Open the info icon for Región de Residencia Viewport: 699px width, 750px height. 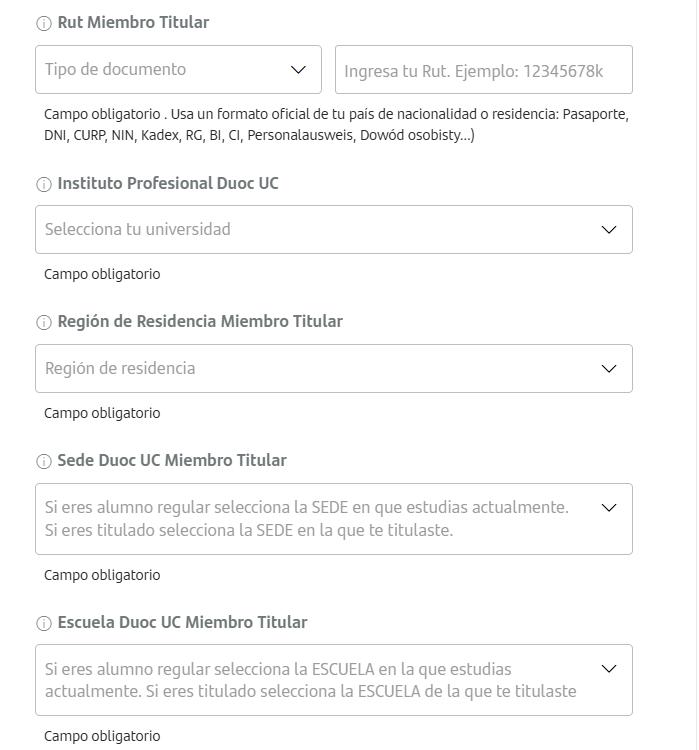[x=44, y=322]
